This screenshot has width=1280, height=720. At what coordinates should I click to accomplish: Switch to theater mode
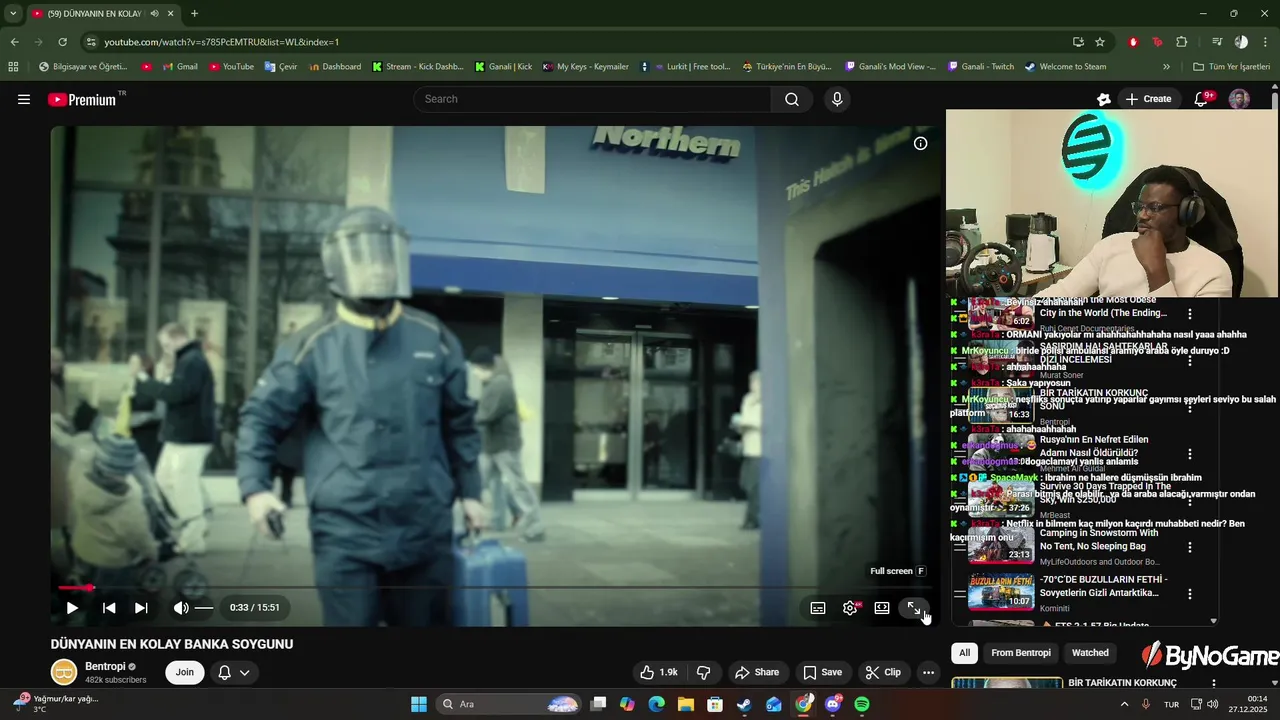coord(882,608)
